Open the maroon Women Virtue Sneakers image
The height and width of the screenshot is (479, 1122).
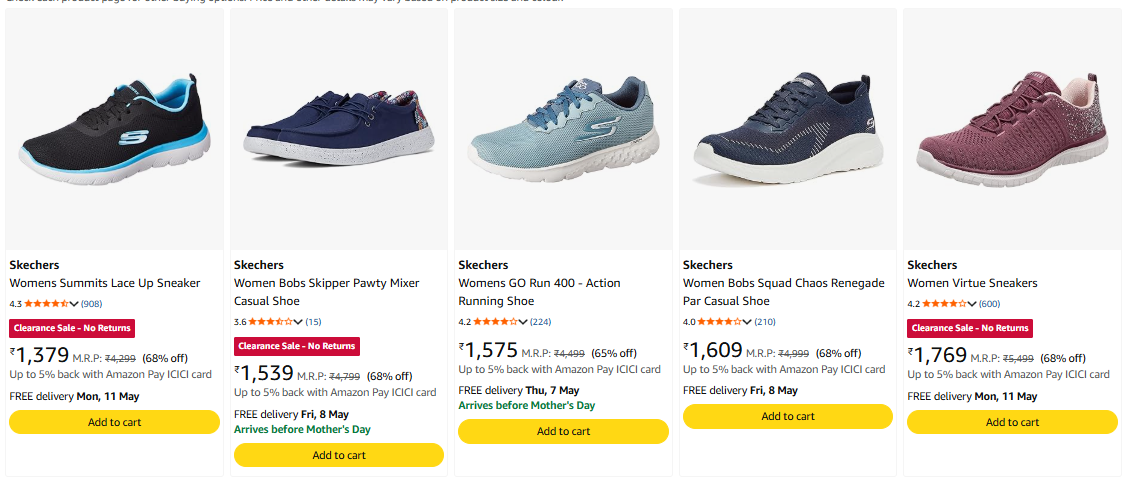coord(1012,129)
